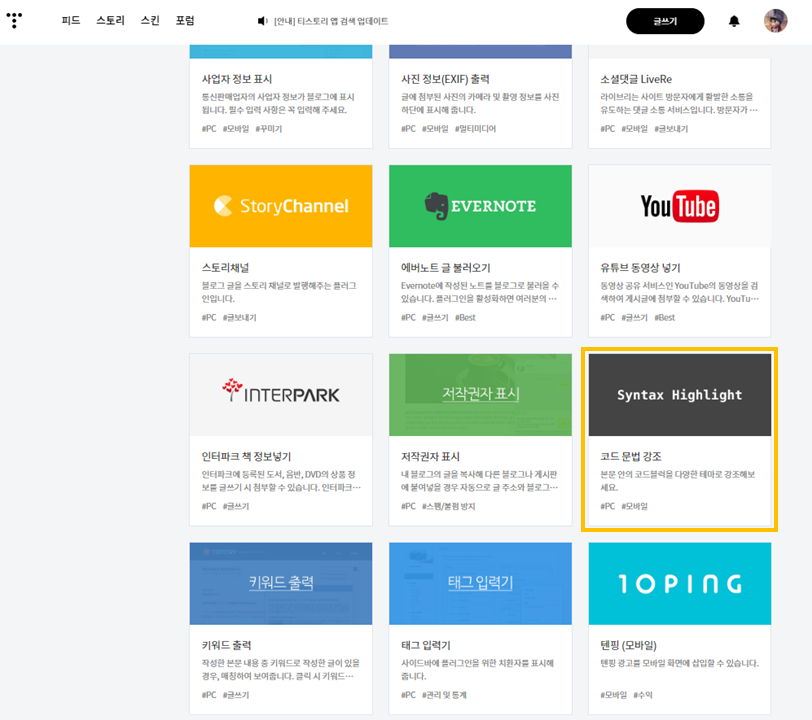Open the 소셜댓글 LiveRe plugin title

[636, 79]
